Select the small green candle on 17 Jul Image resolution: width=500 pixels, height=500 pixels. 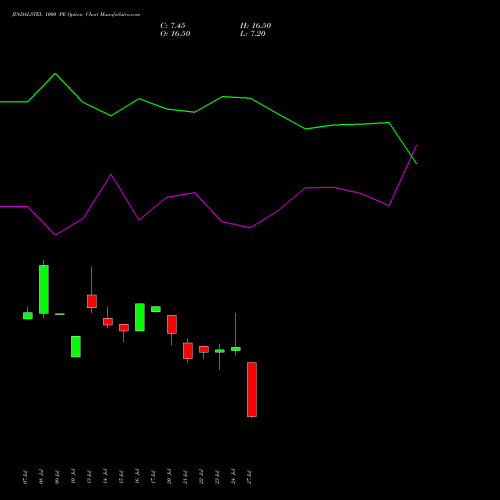156,309
